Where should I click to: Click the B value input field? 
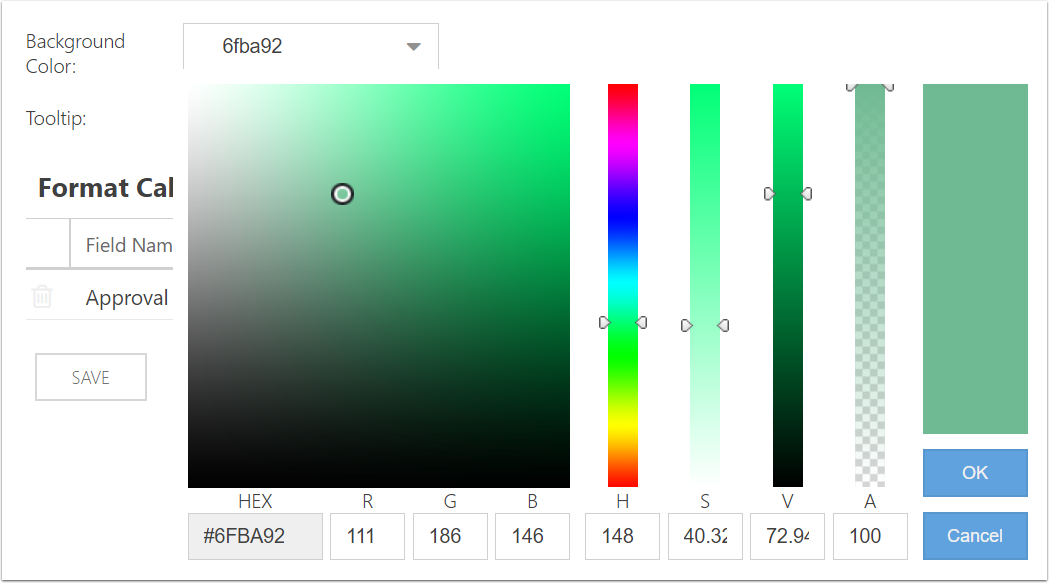point(532,536)
